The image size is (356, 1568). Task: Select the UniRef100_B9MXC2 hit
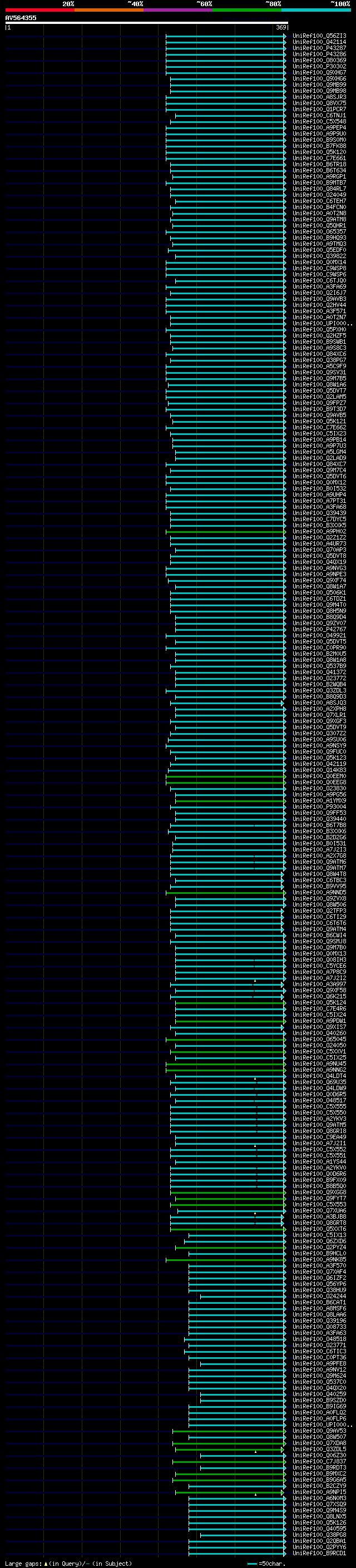(319, 1473)
